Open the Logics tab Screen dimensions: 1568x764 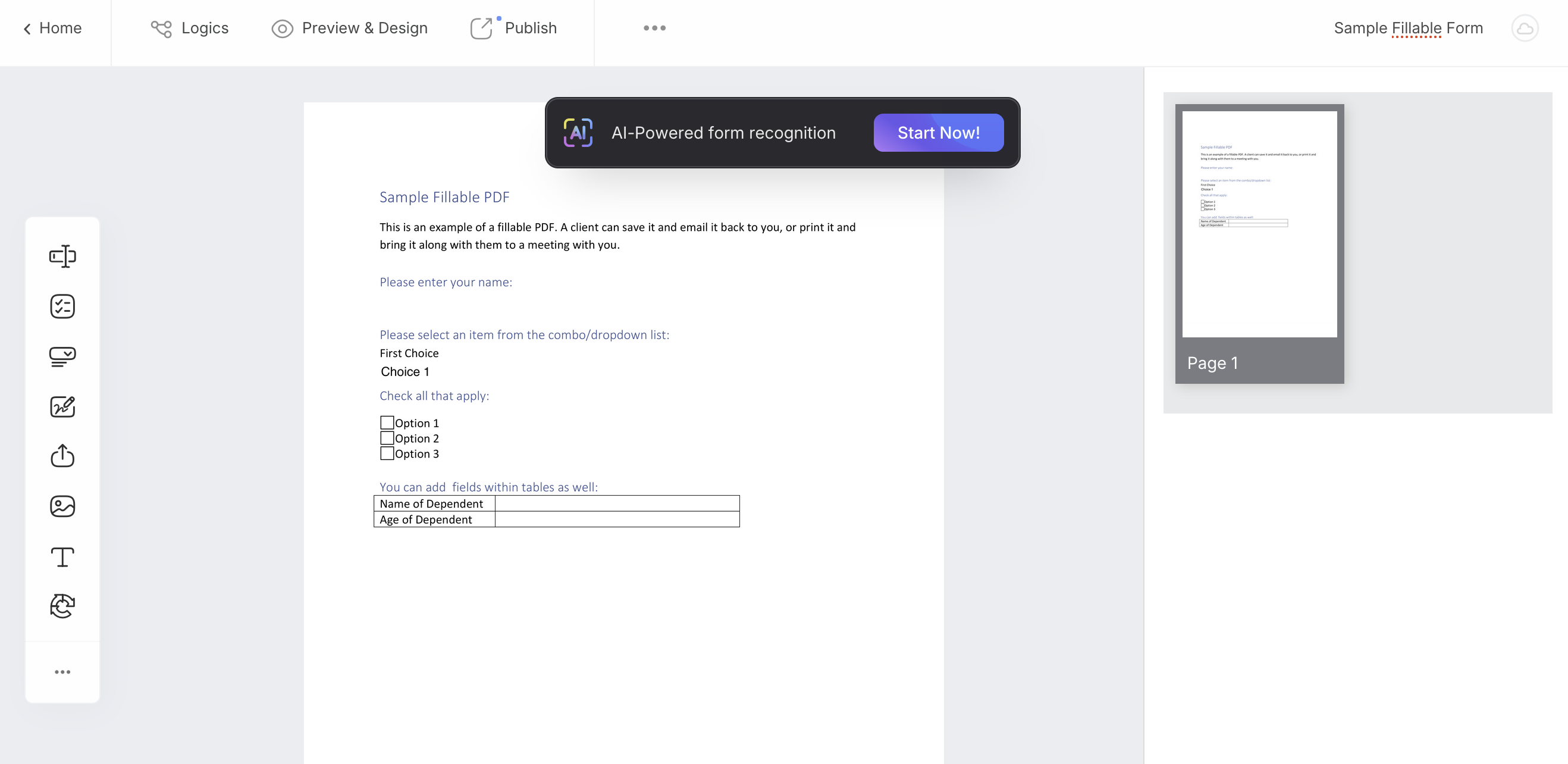tap(190, 28)
